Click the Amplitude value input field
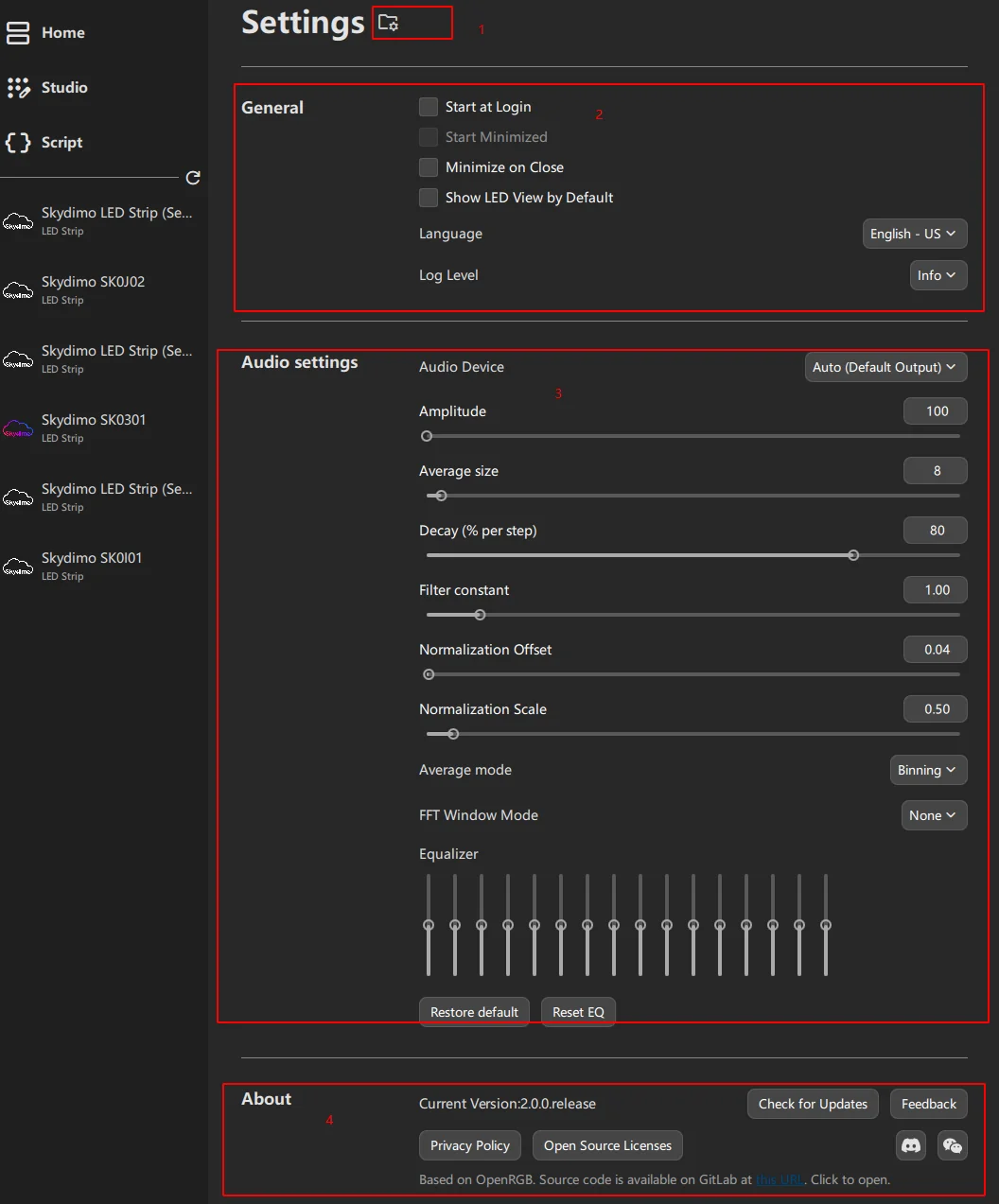The height and width of the screenshot is (1204, 999). pos(936,411)
